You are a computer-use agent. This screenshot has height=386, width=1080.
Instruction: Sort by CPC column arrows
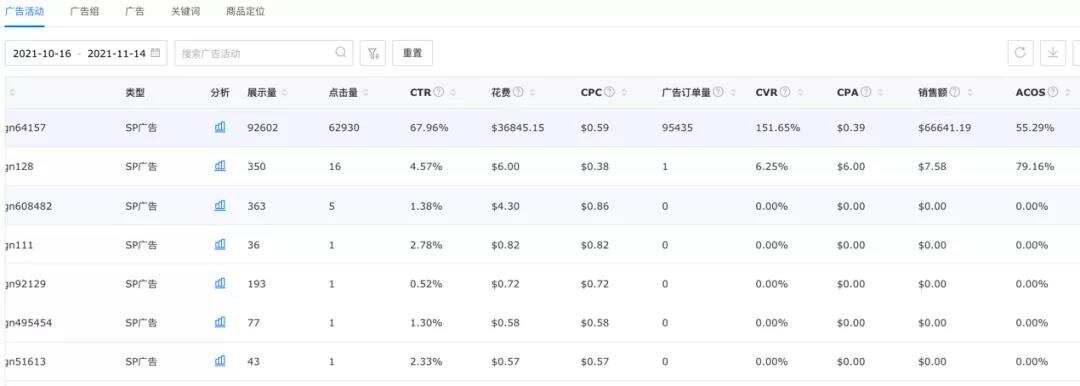coord(623,92)
